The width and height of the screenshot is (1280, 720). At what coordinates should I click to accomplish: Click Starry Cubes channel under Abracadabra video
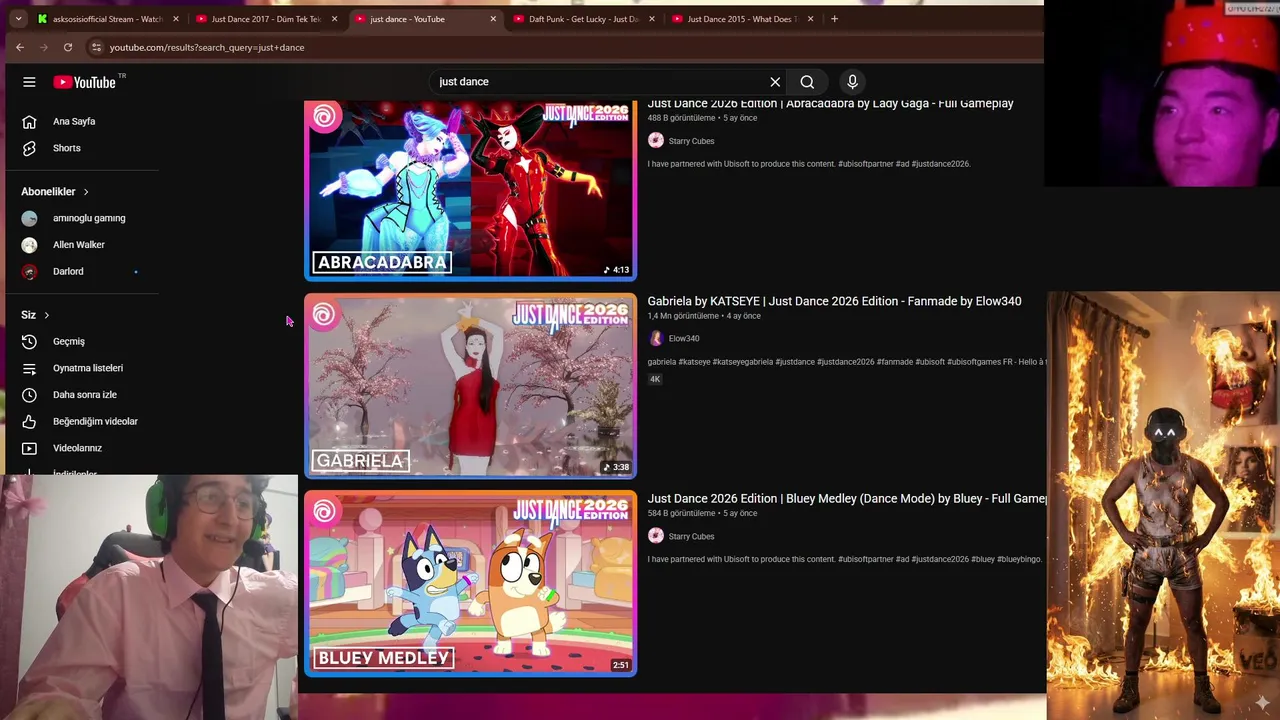click(691, 141)
